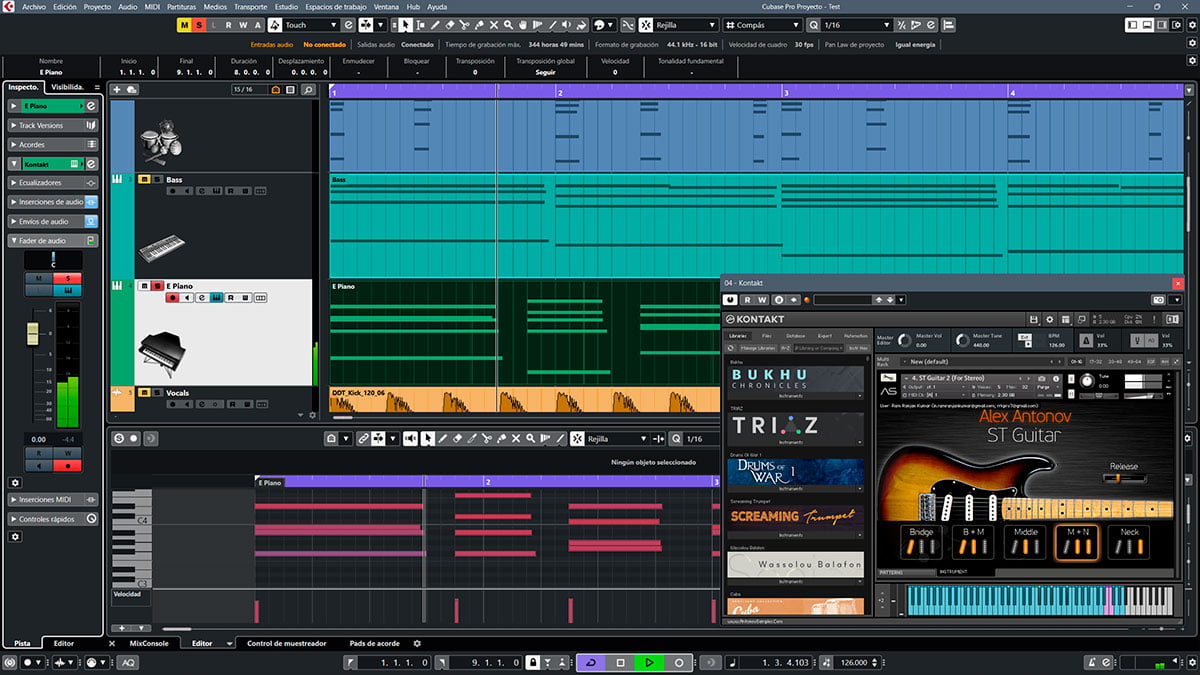Switch to the MixConsole tab

[x=150, y=643]
